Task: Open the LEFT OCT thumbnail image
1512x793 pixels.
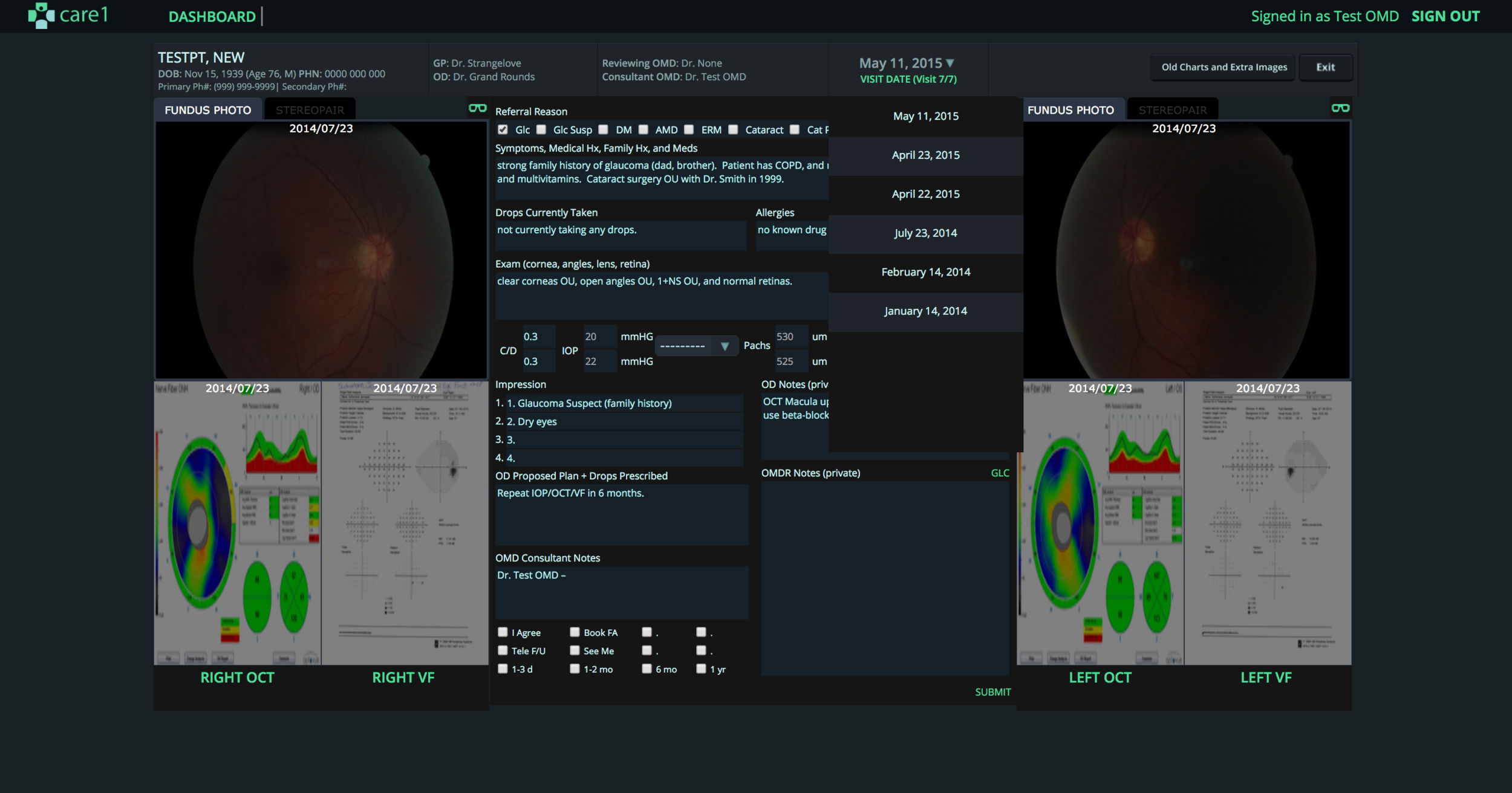Action: (x=1100, y=523)
